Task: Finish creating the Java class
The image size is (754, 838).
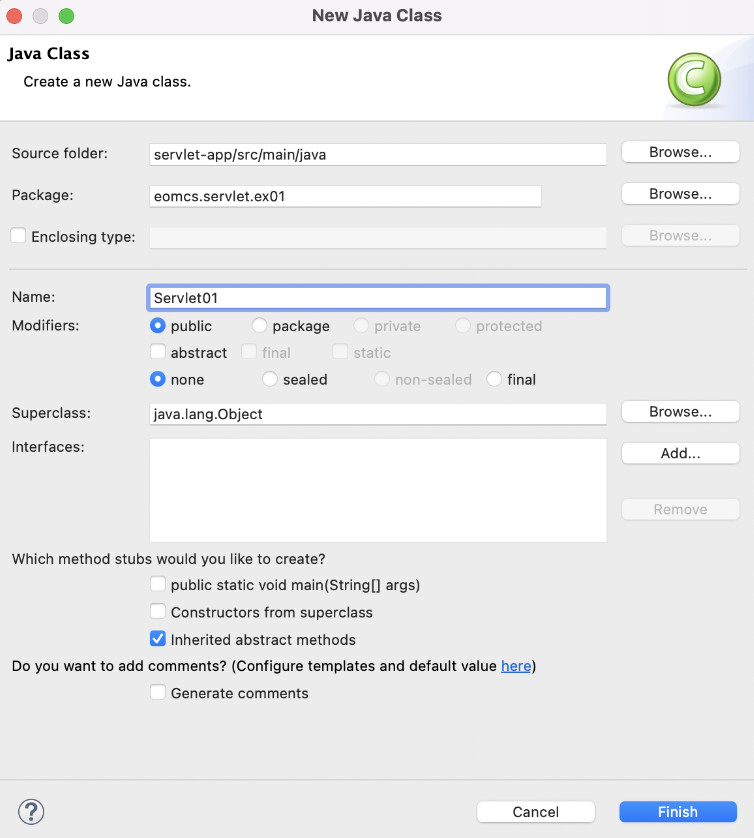Action: [x=678, y=812]
